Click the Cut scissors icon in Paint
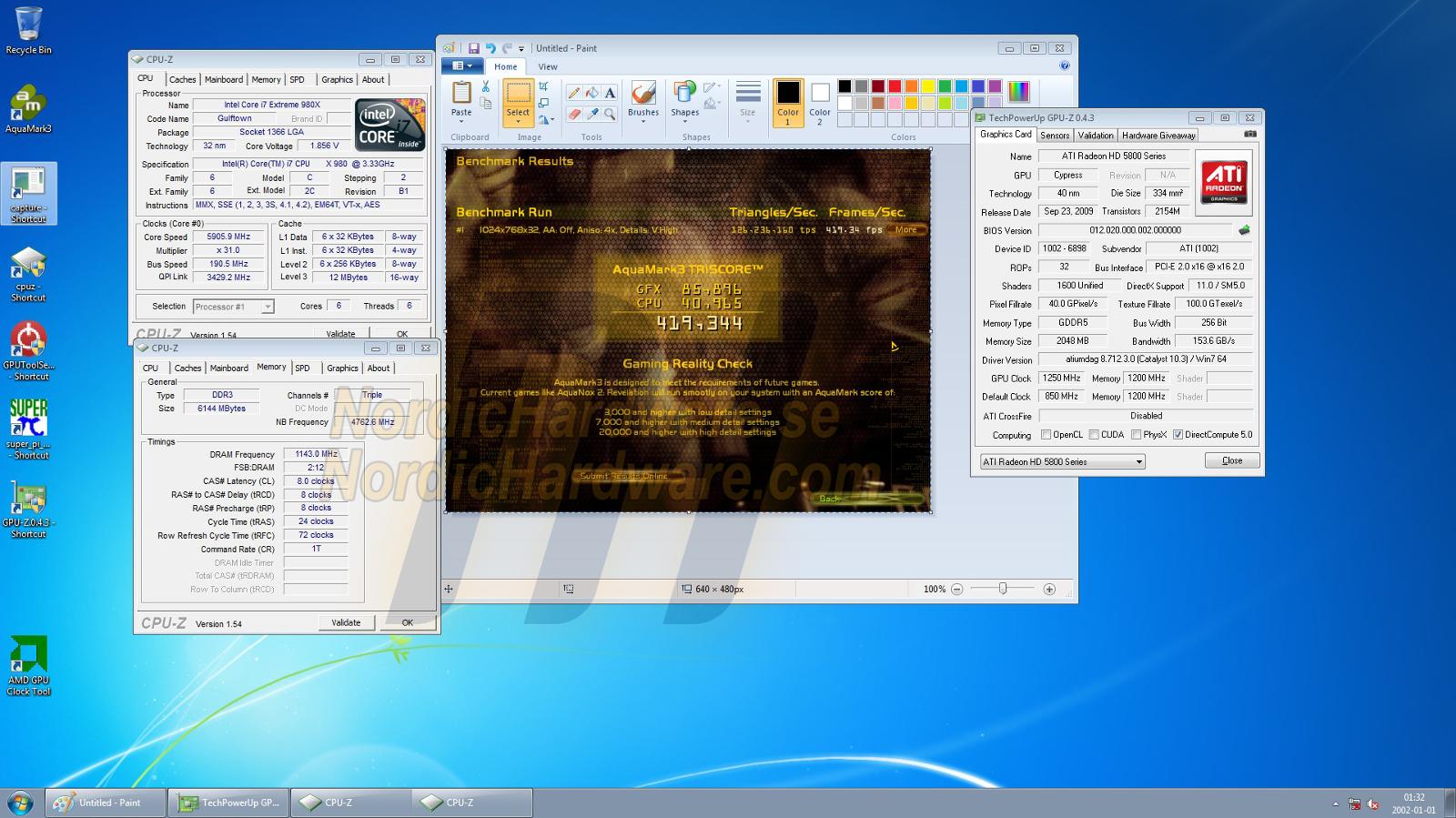The height and width of the screenshot is (818, 1456). click(486, 86)
